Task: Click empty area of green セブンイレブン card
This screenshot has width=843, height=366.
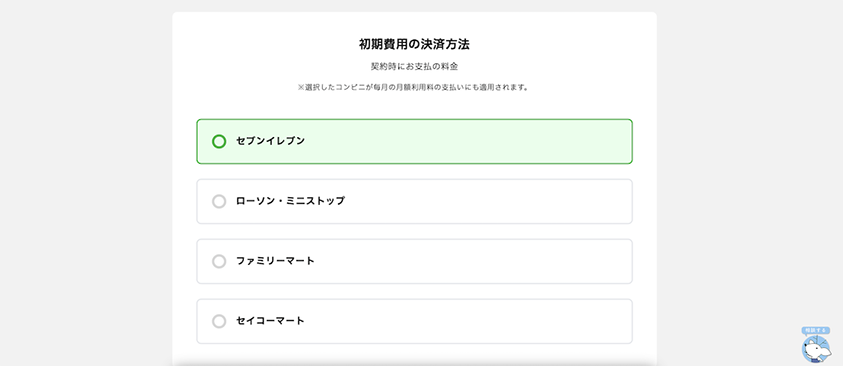Action: coord(468,141)
